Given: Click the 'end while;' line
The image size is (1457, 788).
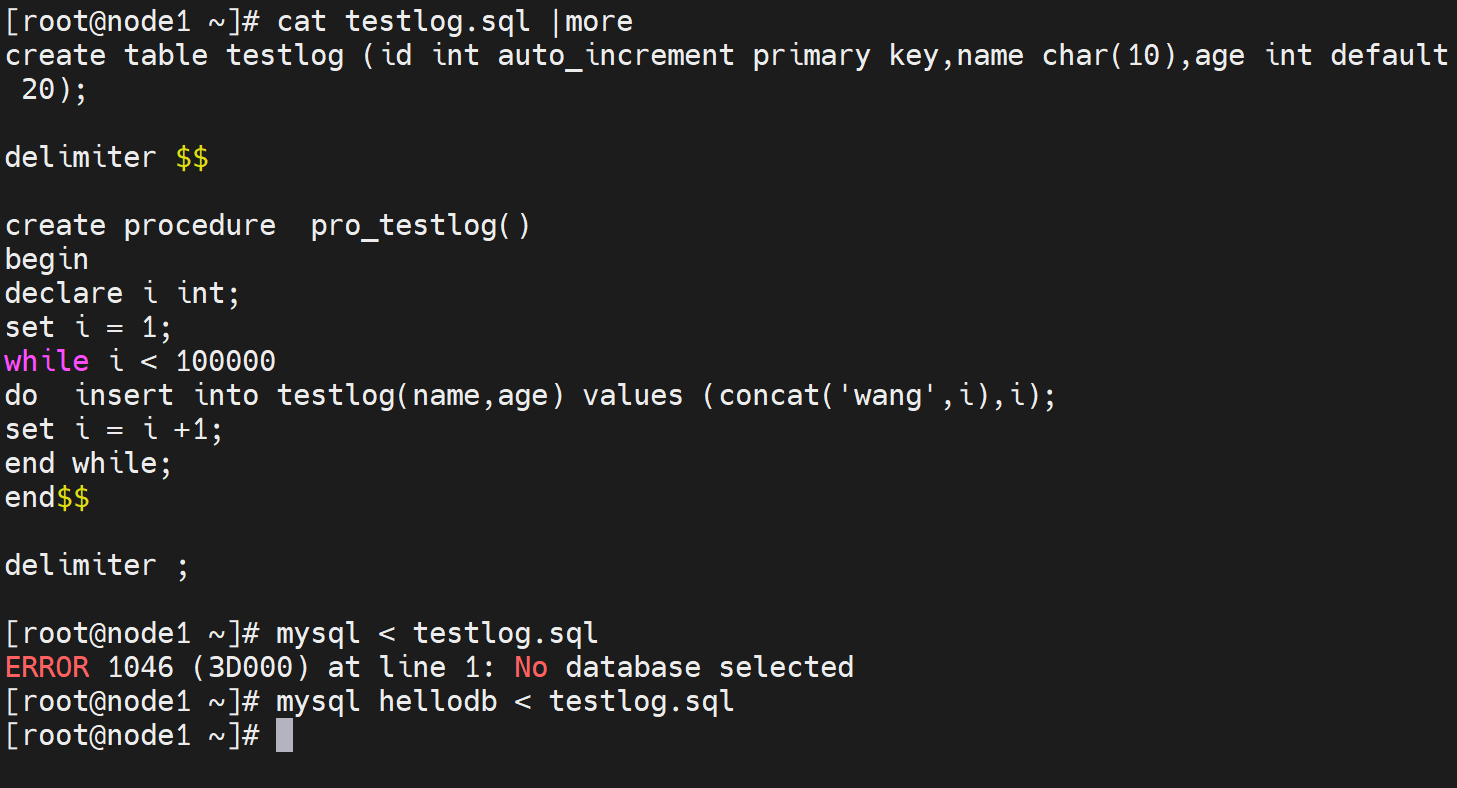Looking at the screenshot, I should [89, 463].
